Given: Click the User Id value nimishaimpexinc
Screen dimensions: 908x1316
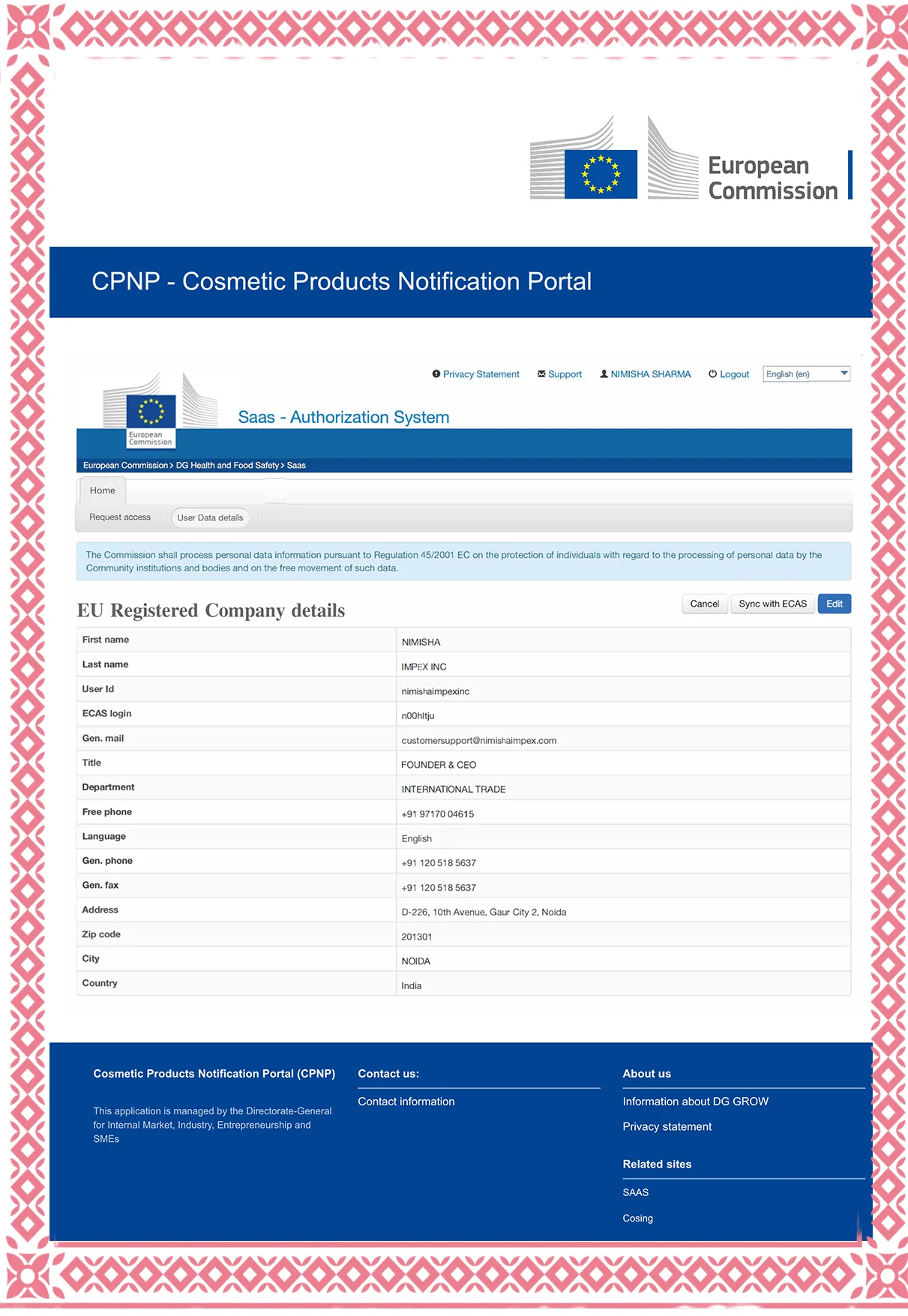Looking at the screenshot, I should point(435,691).
